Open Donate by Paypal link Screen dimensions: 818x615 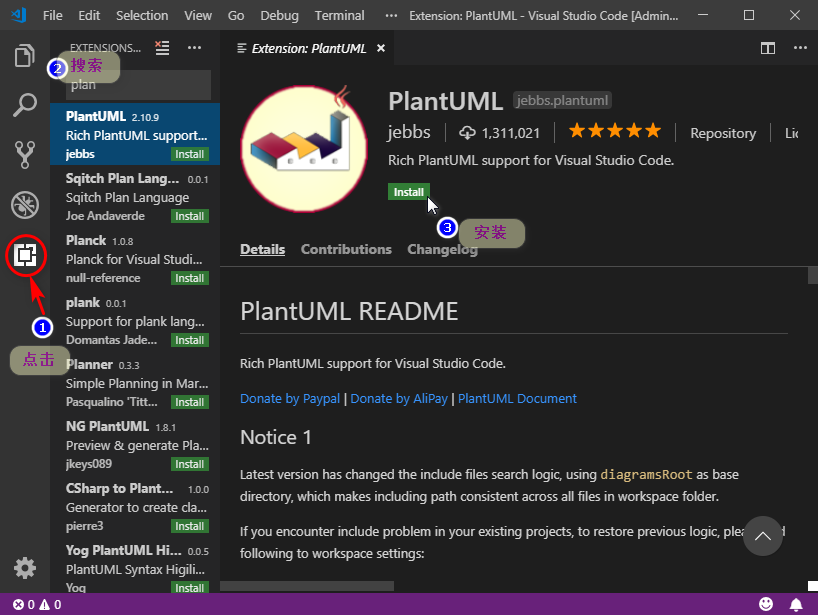[x=290, y=399]
